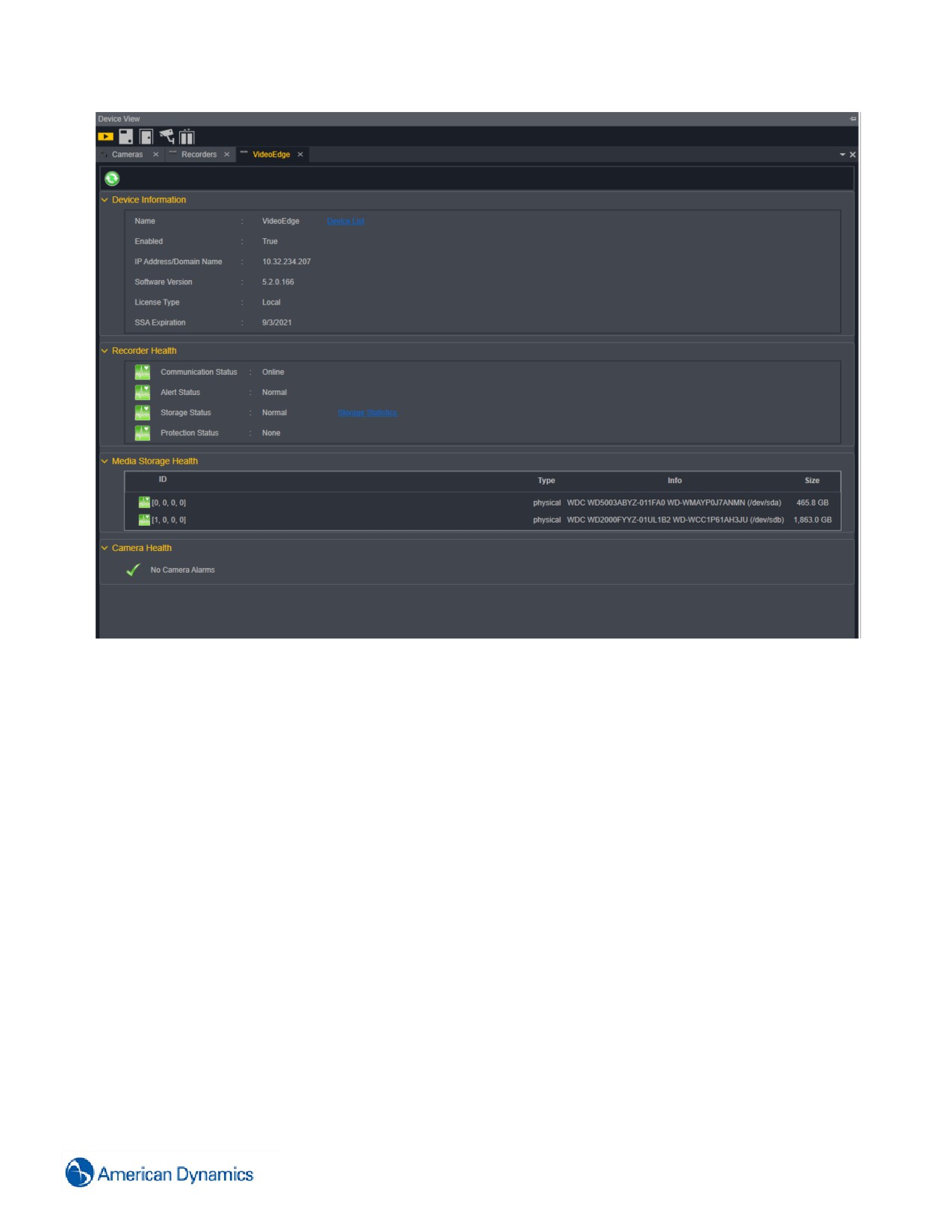
Task: Open the tab list dropdown arrow
Action: click(842, 155)
